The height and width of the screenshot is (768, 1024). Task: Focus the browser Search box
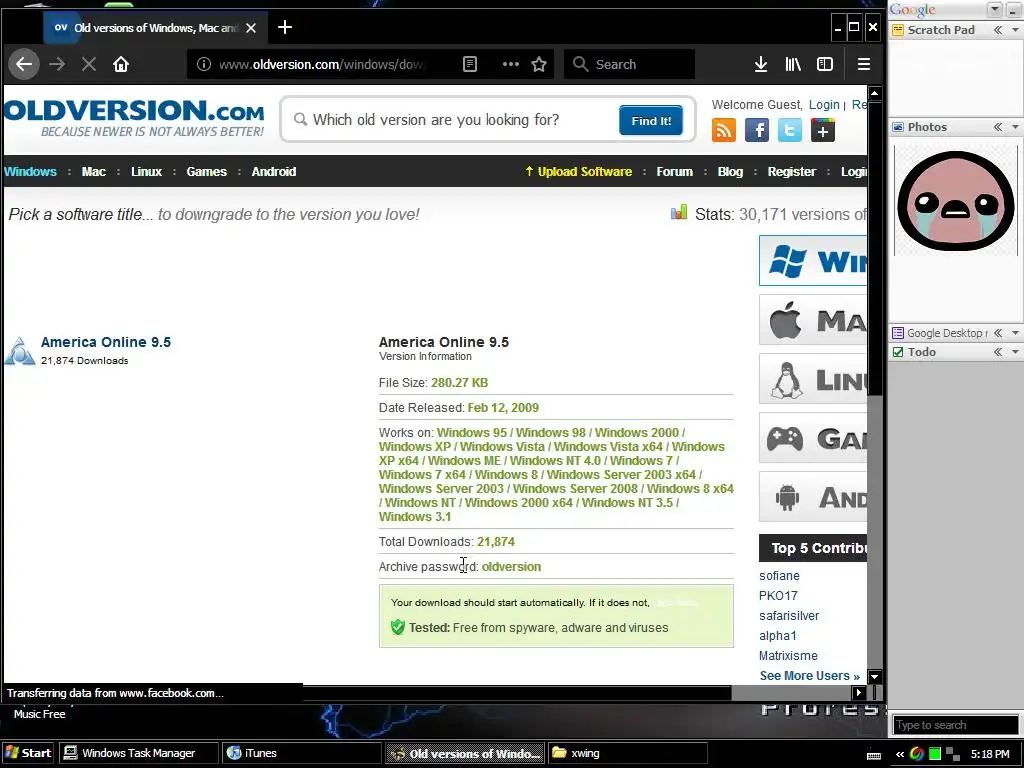click(630, 64)
